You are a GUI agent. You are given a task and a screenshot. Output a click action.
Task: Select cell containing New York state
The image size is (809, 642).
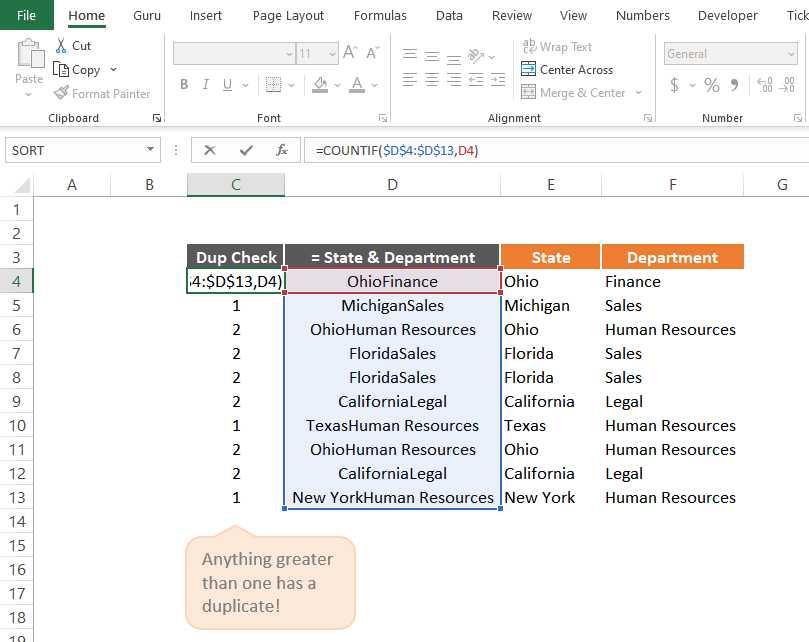point(551,497)
